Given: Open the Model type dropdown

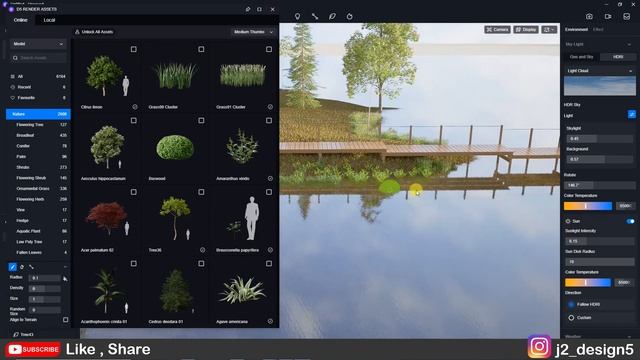Looking at the screenshot, I should (x=38, y=44).
